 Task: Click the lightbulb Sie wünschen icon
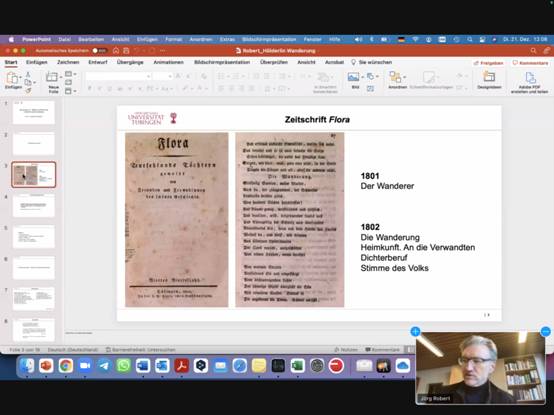353,62
